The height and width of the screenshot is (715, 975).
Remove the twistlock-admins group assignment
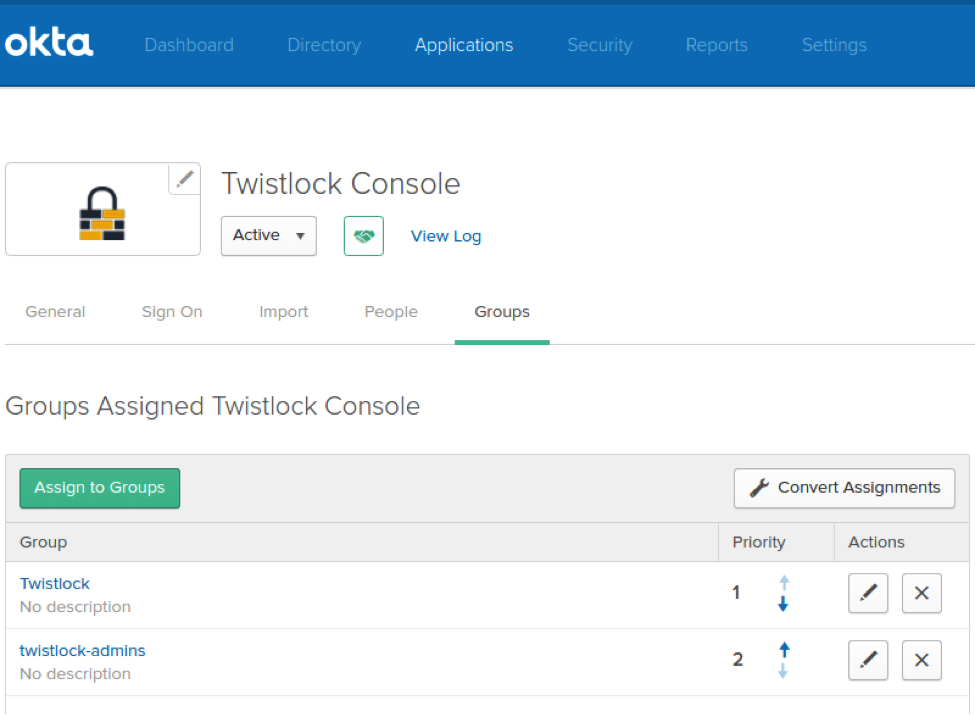[922, 660]
